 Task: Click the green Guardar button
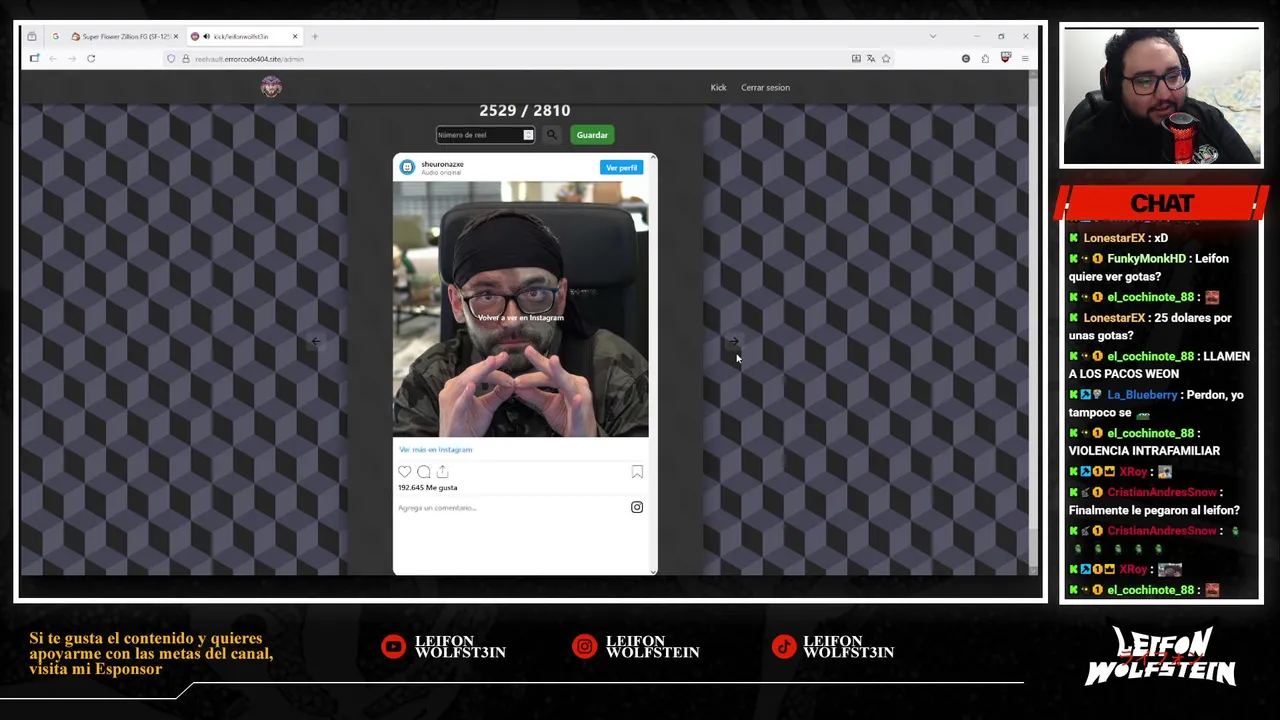(592, 135)
